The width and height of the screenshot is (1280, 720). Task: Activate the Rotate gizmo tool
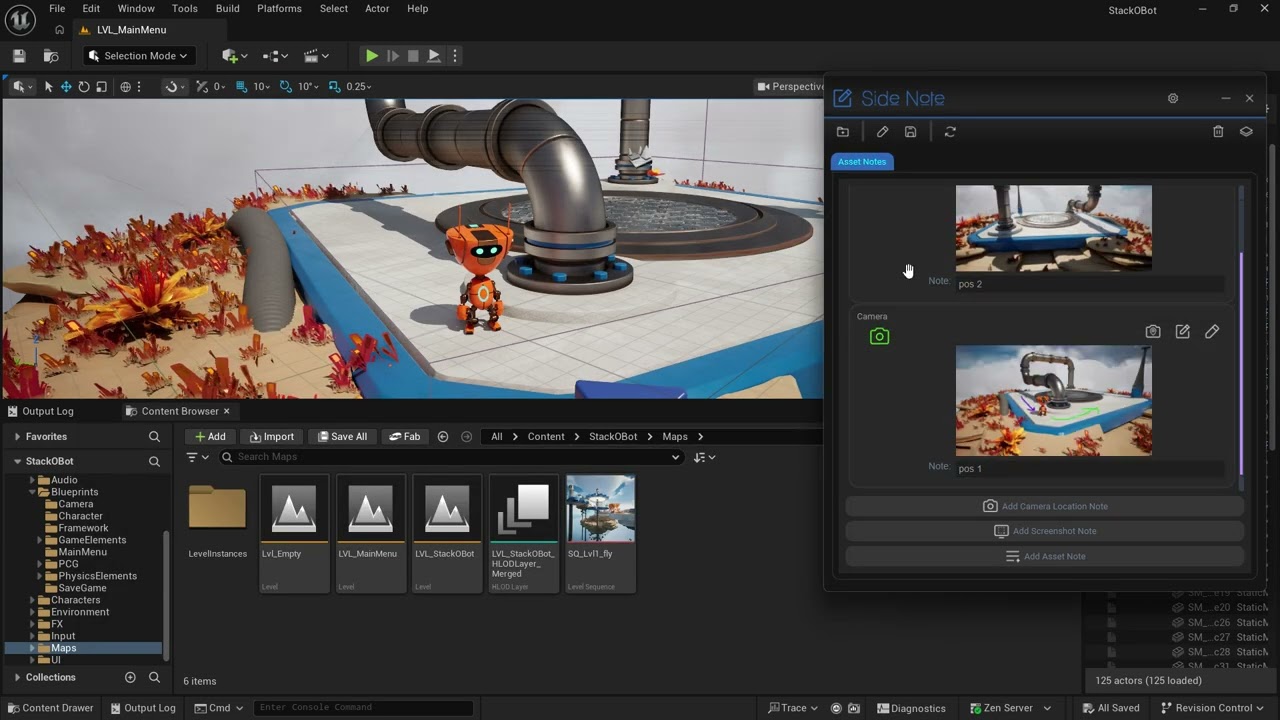(84, 87)
